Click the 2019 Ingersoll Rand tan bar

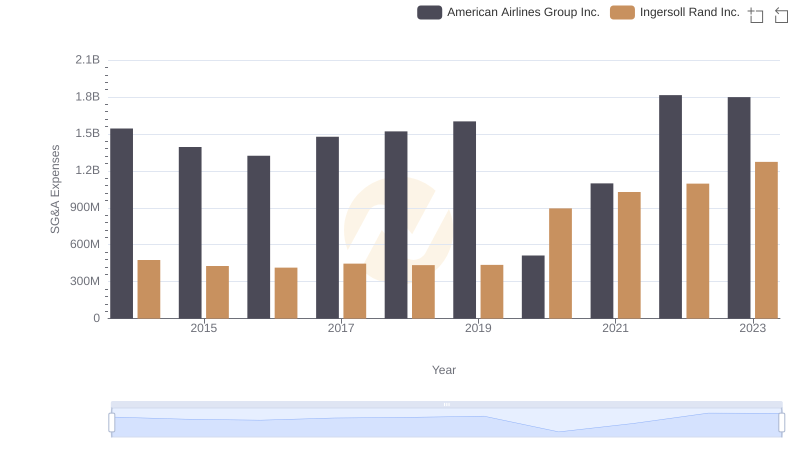click(492, 292)
